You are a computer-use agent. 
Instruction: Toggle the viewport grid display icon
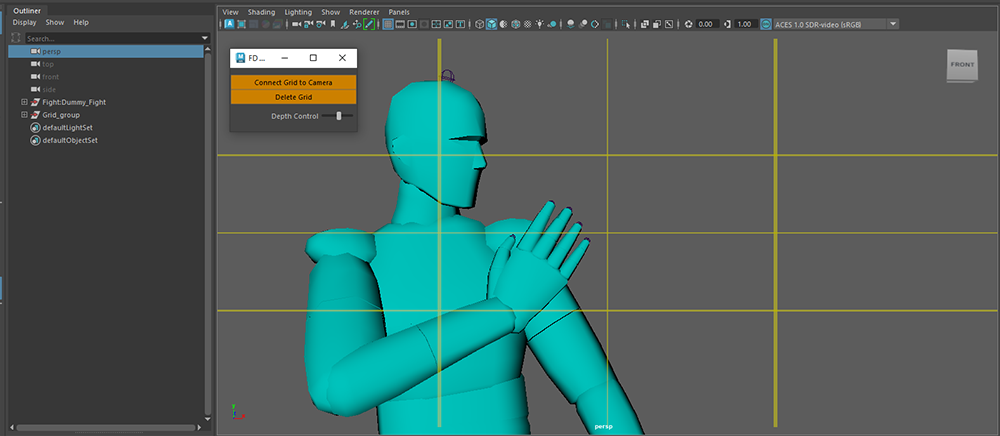(388, 24)
